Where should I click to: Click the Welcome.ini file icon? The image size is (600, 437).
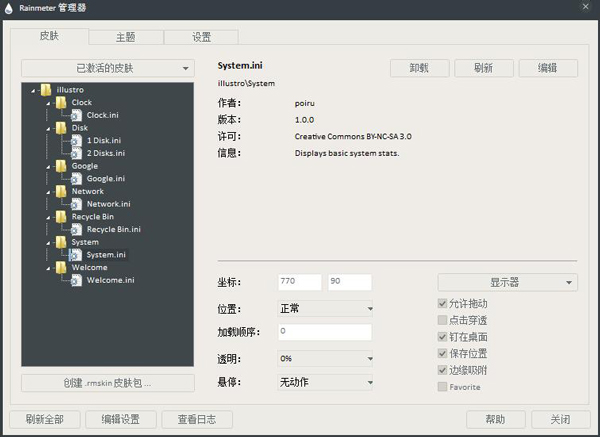point(76,280)
